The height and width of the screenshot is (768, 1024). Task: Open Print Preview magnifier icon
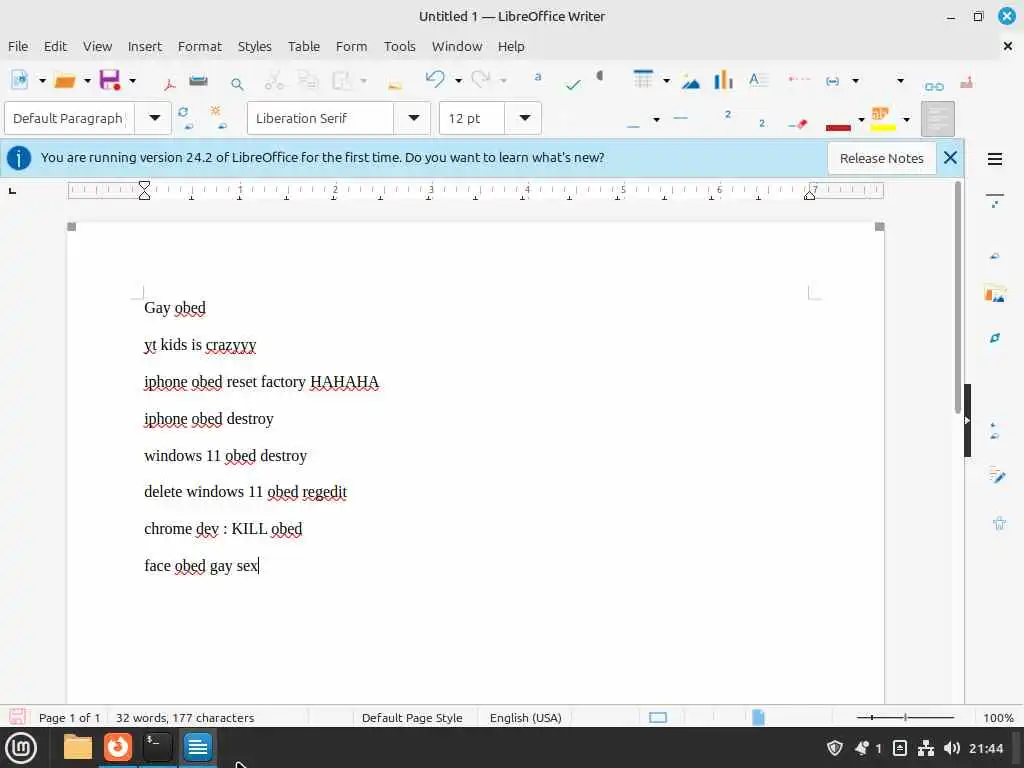click(x=237, y=84)
